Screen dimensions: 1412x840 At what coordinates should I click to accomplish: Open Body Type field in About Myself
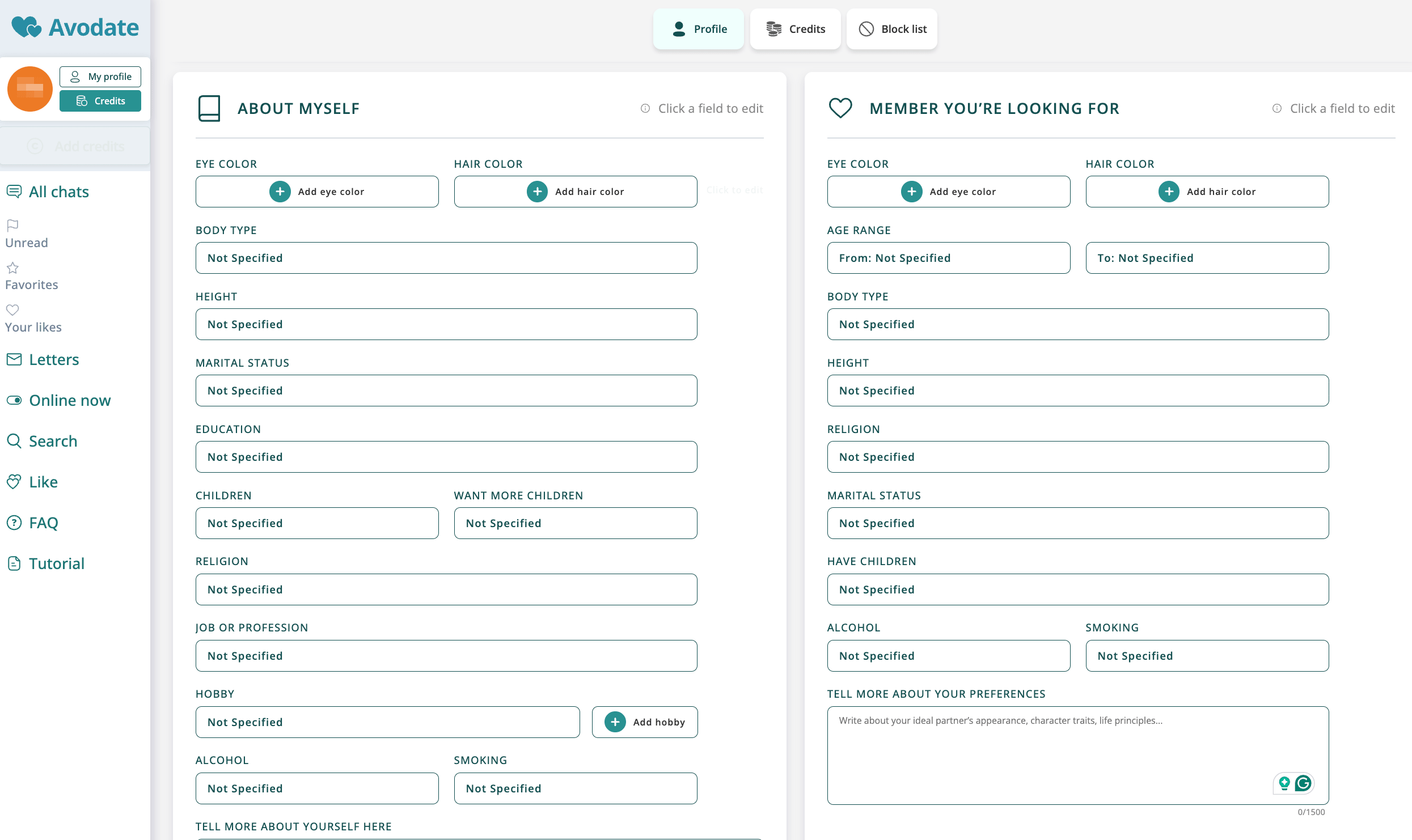tap(446, 258)
